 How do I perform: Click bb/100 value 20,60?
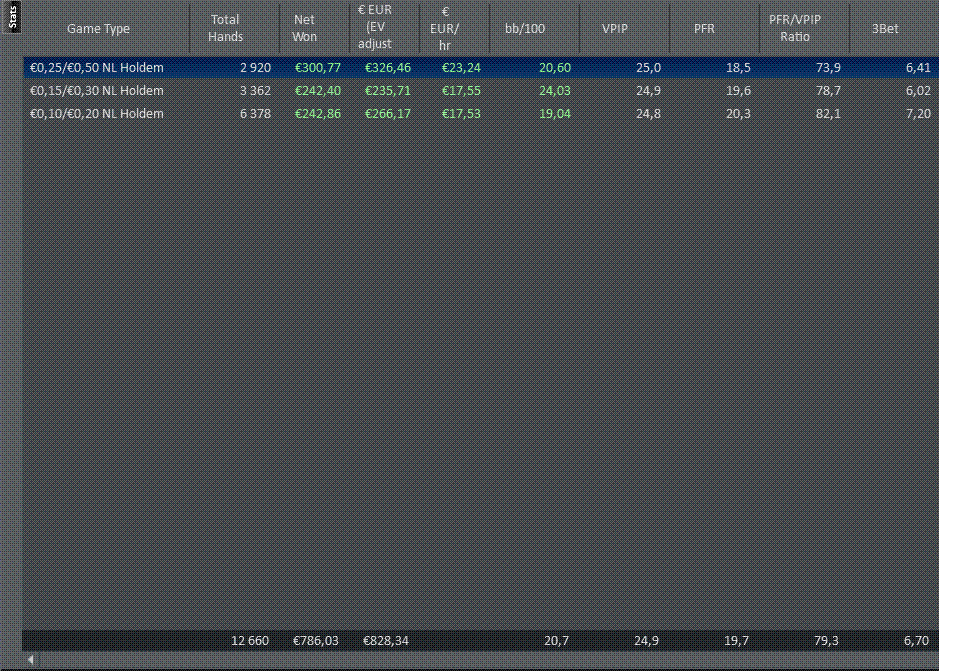coord(555,67)
